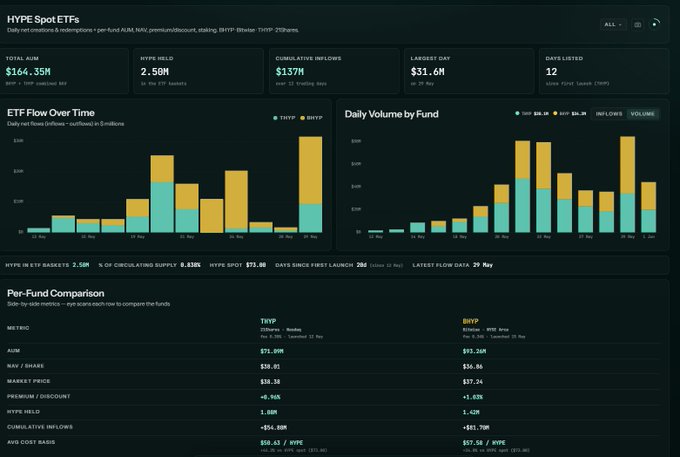The width and height of the screenshot is (680, 457).
Task: Click the AVG COST BASIS row label
Action: 31,442
